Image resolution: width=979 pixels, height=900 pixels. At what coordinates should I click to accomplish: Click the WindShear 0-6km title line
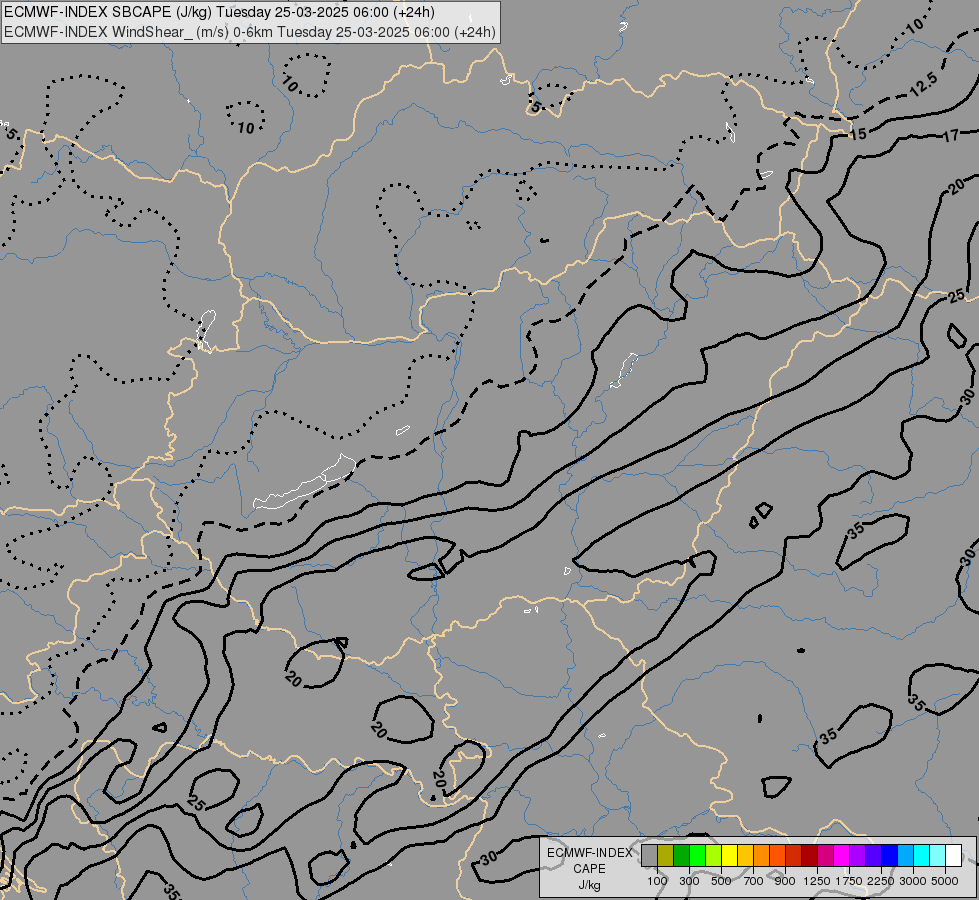click(250, 32)
